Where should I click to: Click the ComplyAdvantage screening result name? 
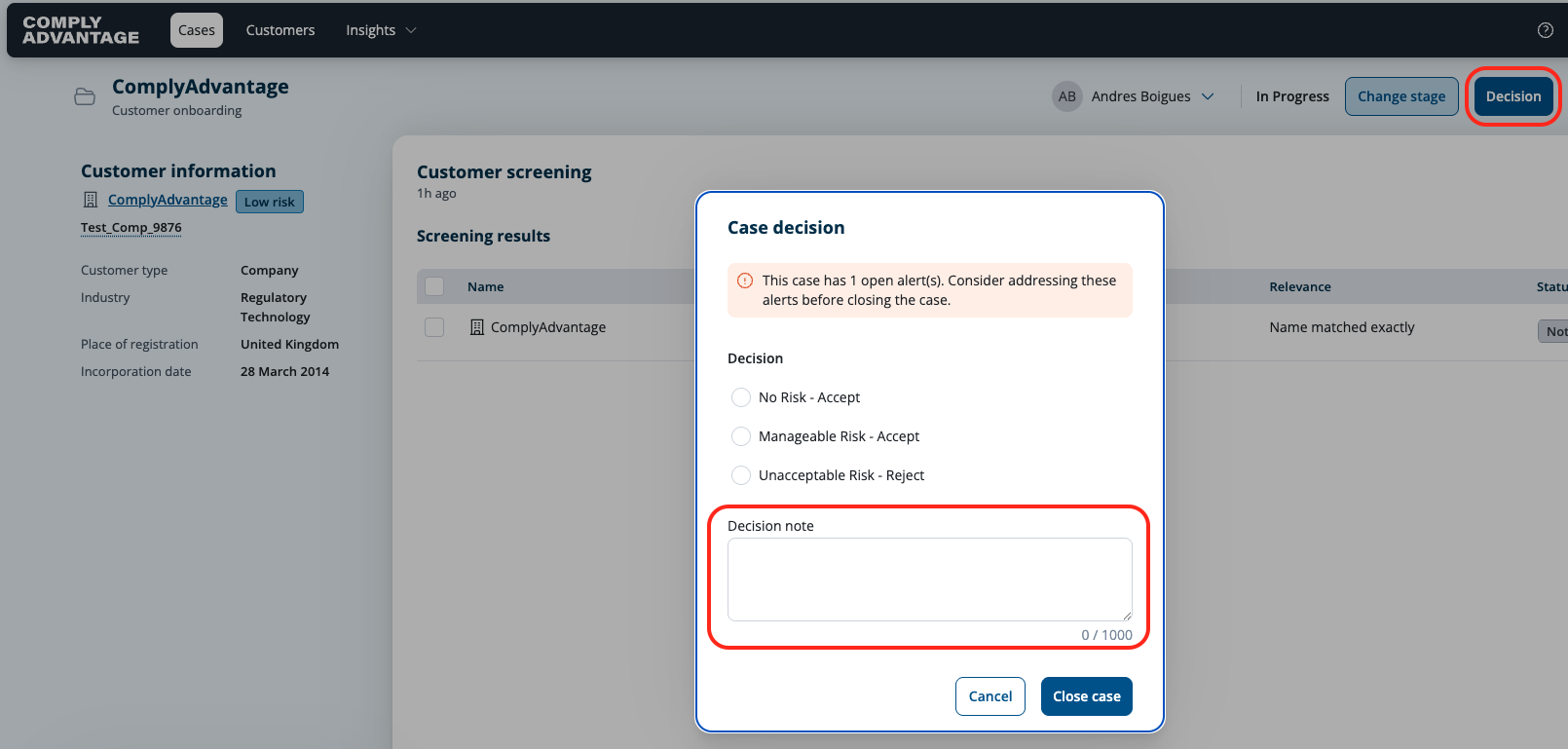tap(548, 327)
